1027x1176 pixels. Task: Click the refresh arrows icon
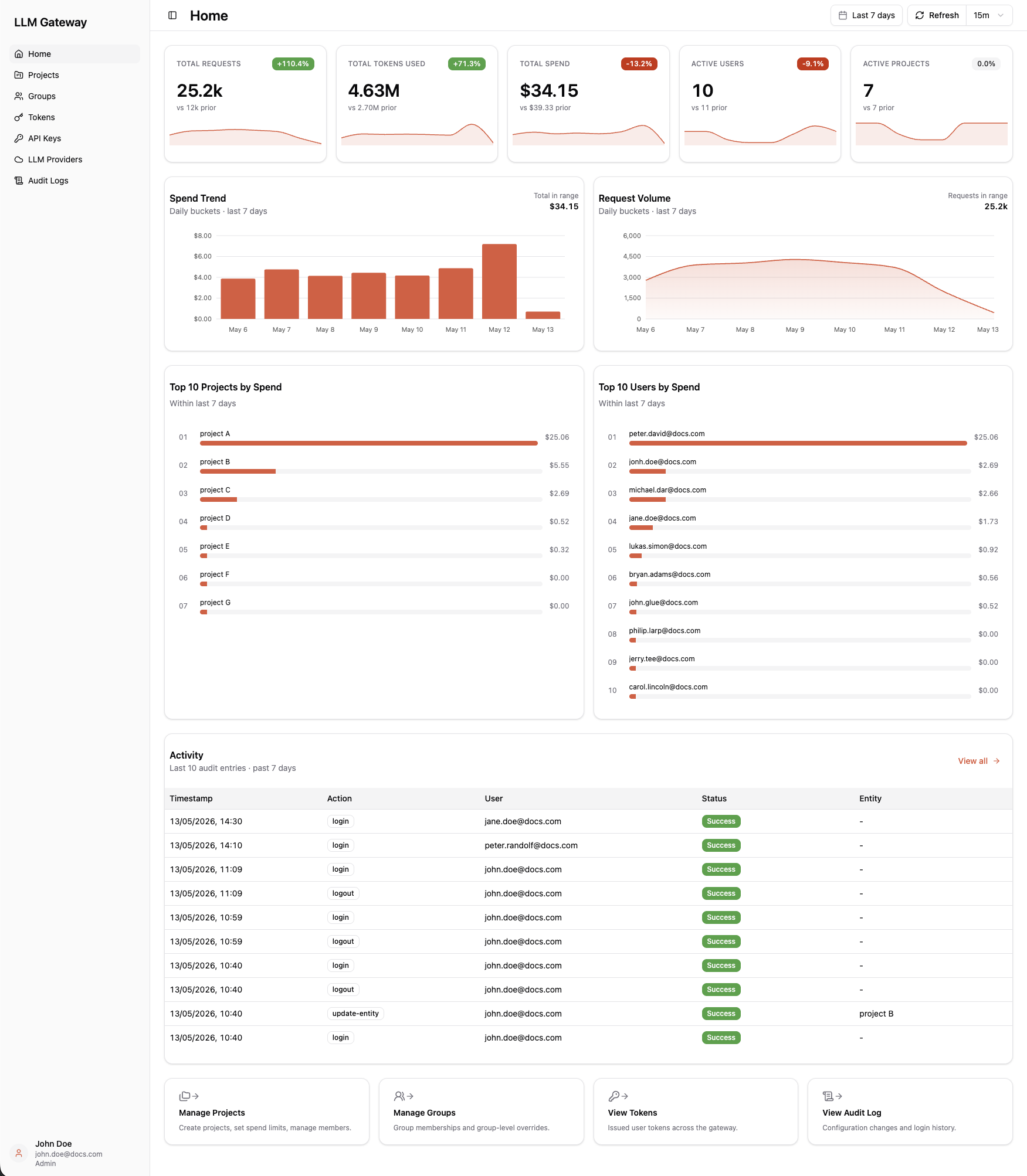920,15
